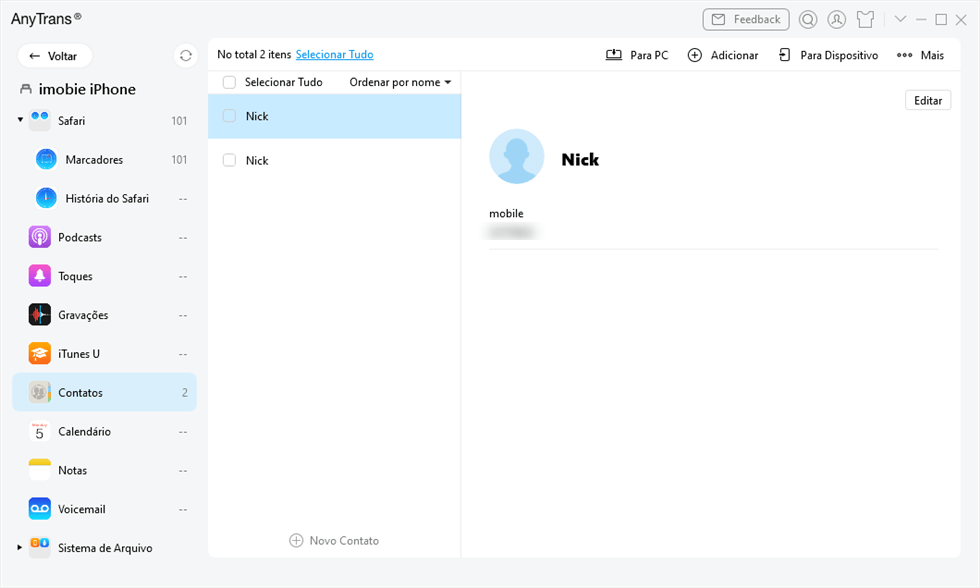
Task: Click the iTunes U icon
Action: [39, 353]
